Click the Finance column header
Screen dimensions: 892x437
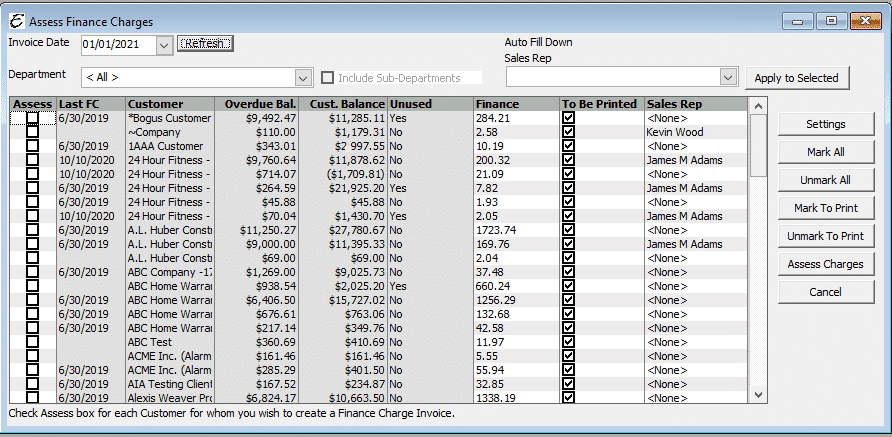point(517,104)
